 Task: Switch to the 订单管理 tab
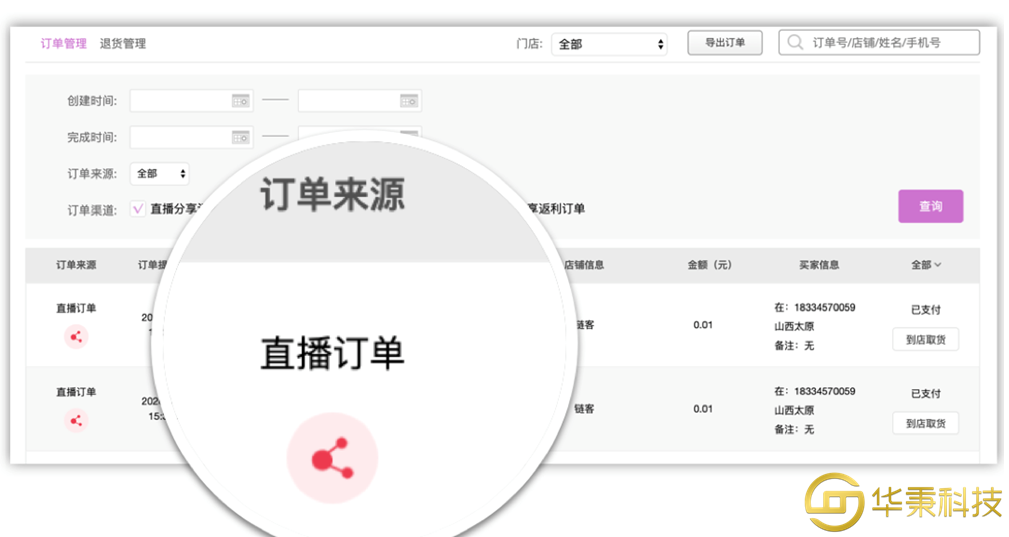pos(63,44)
